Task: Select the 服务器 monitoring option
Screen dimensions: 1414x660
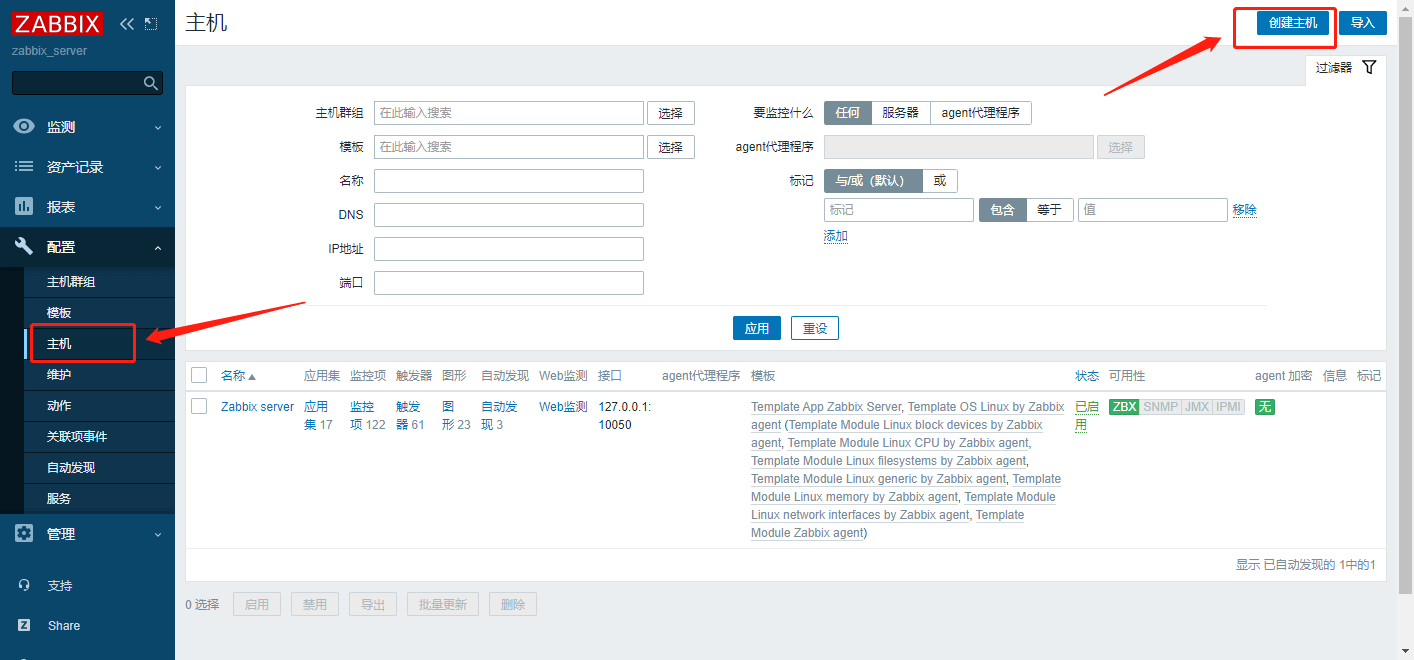Action: point(900,113)
